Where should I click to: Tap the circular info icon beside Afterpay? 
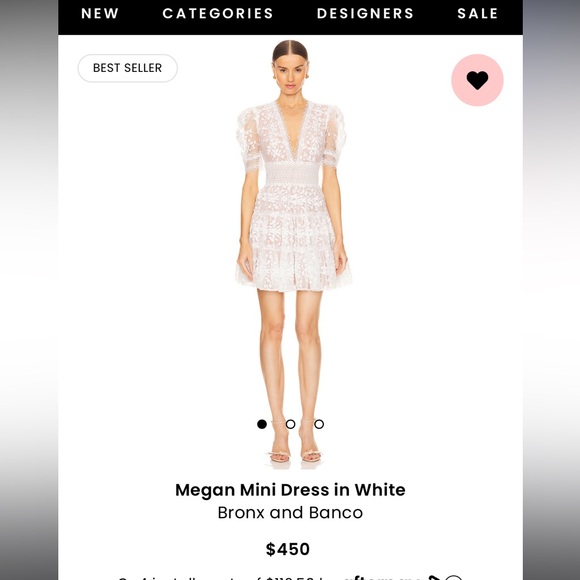[453, 578]
